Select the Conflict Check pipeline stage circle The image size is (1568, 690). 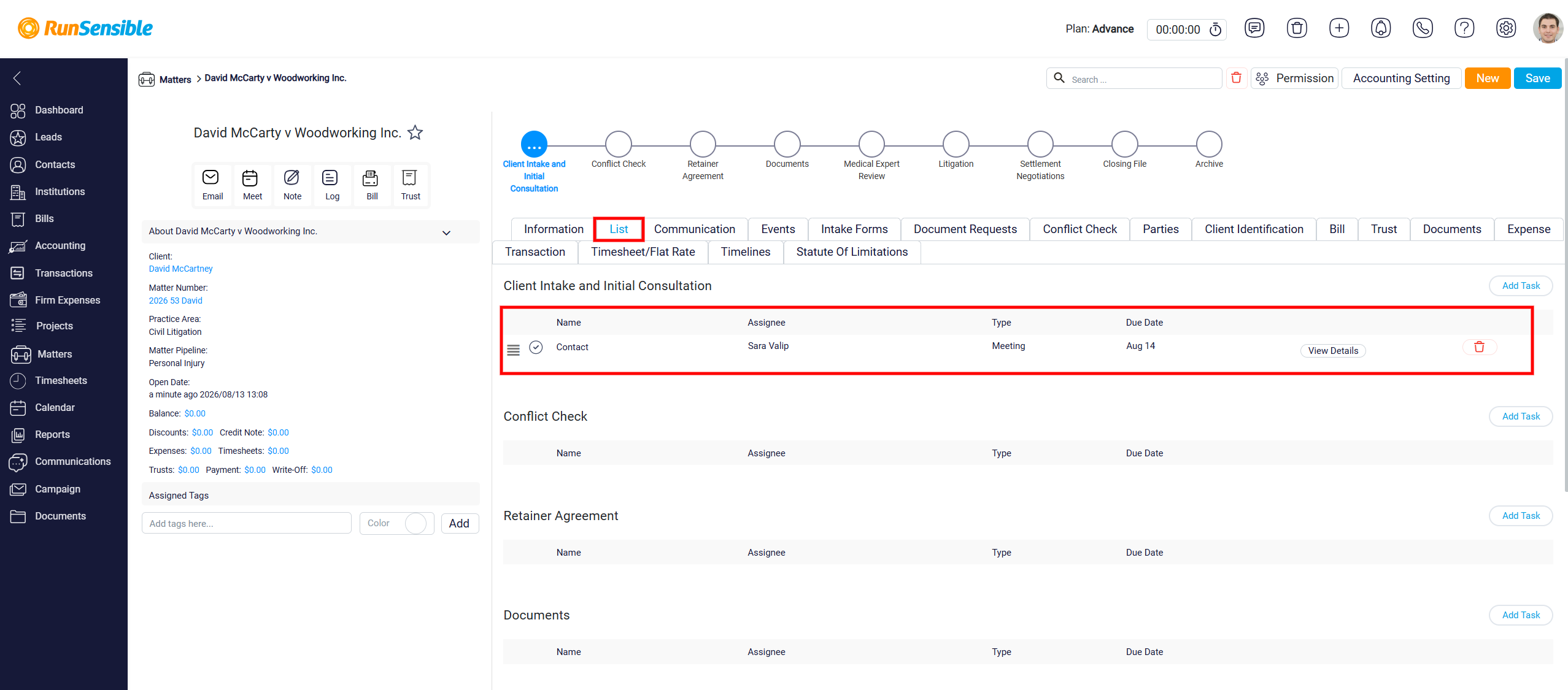[618, 144]
